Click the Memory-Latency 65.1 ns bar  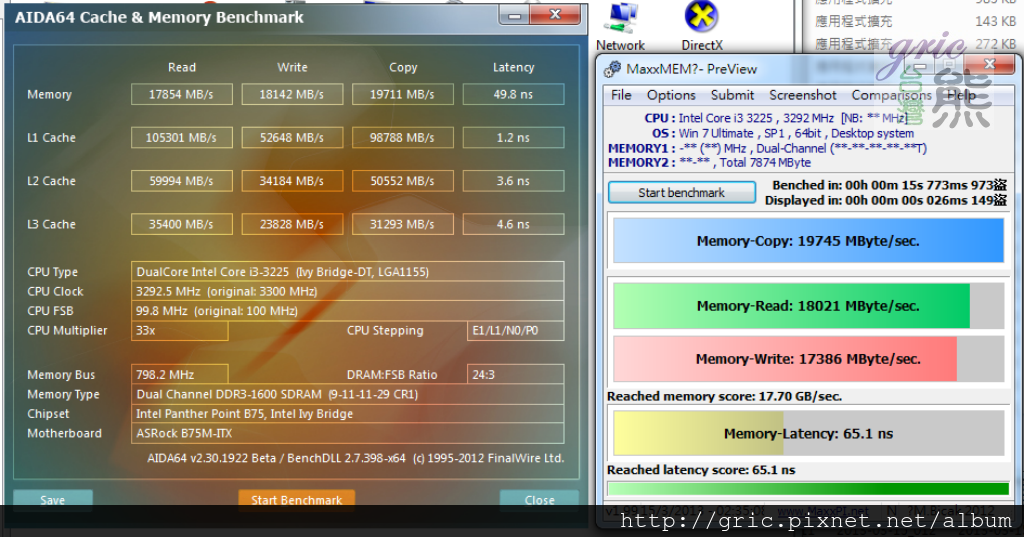coord(808,433)
